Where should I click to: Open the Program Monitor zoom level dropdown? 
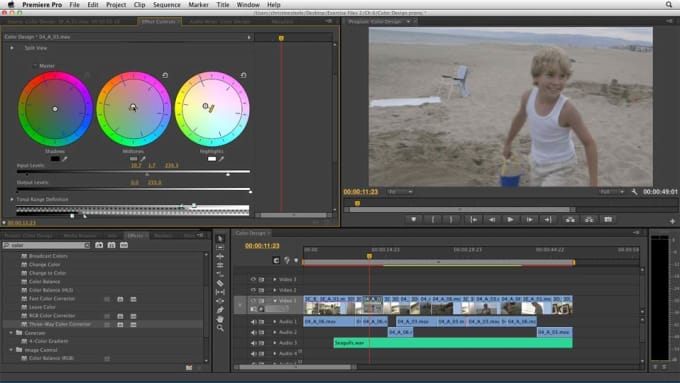point(400,192)
